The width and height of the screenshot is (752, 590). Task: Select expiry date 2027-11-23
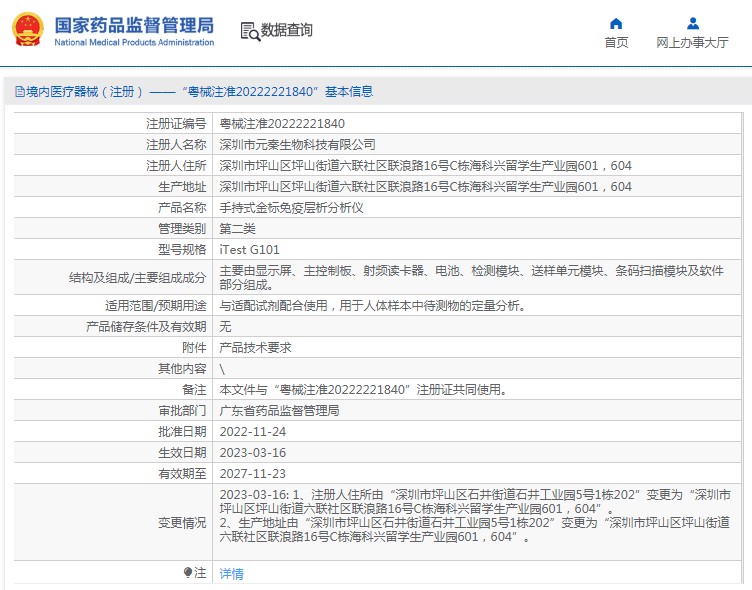(253, 474)
